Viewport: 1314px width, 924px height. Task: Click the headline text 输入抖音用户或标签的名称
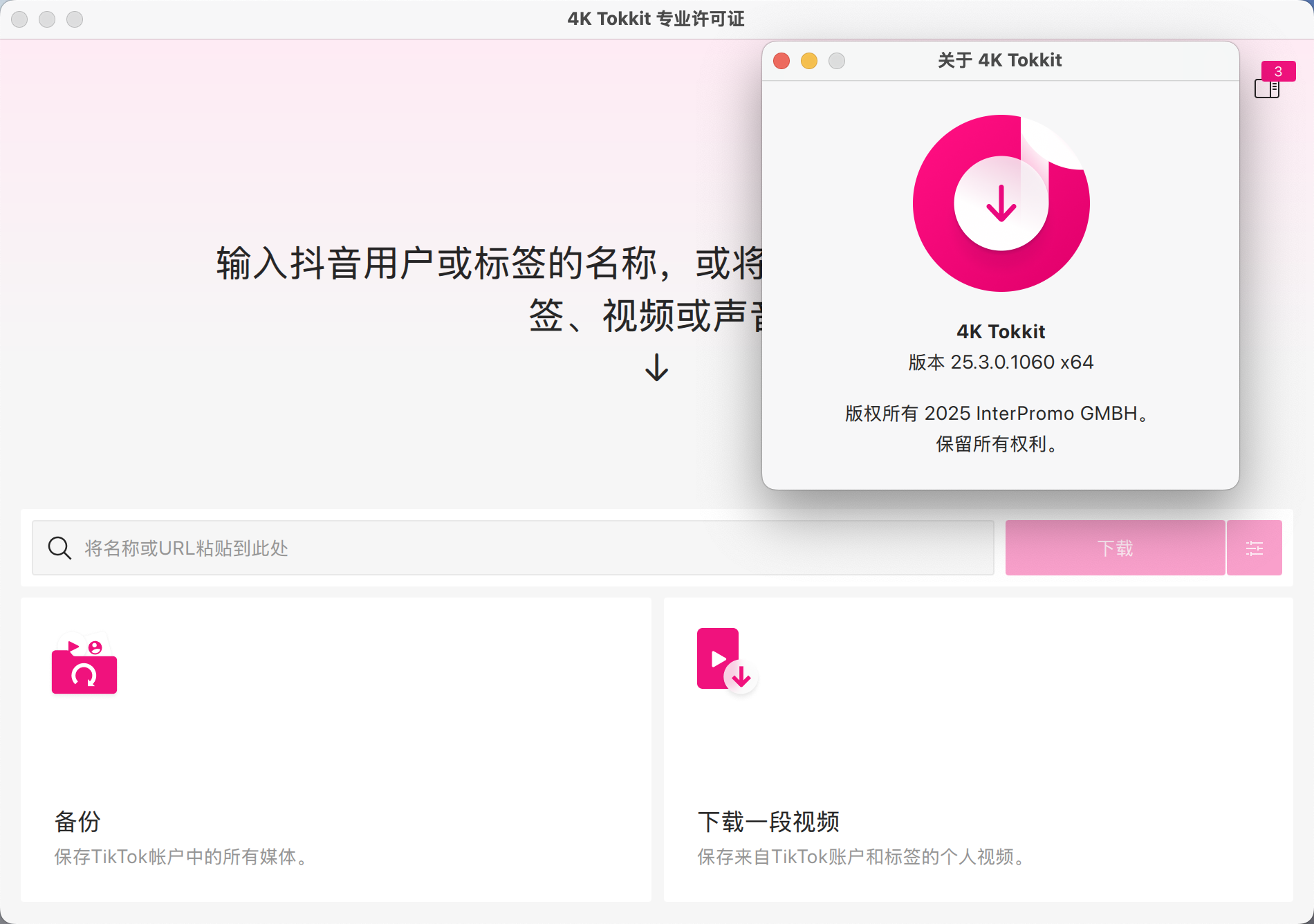(437, 264)
